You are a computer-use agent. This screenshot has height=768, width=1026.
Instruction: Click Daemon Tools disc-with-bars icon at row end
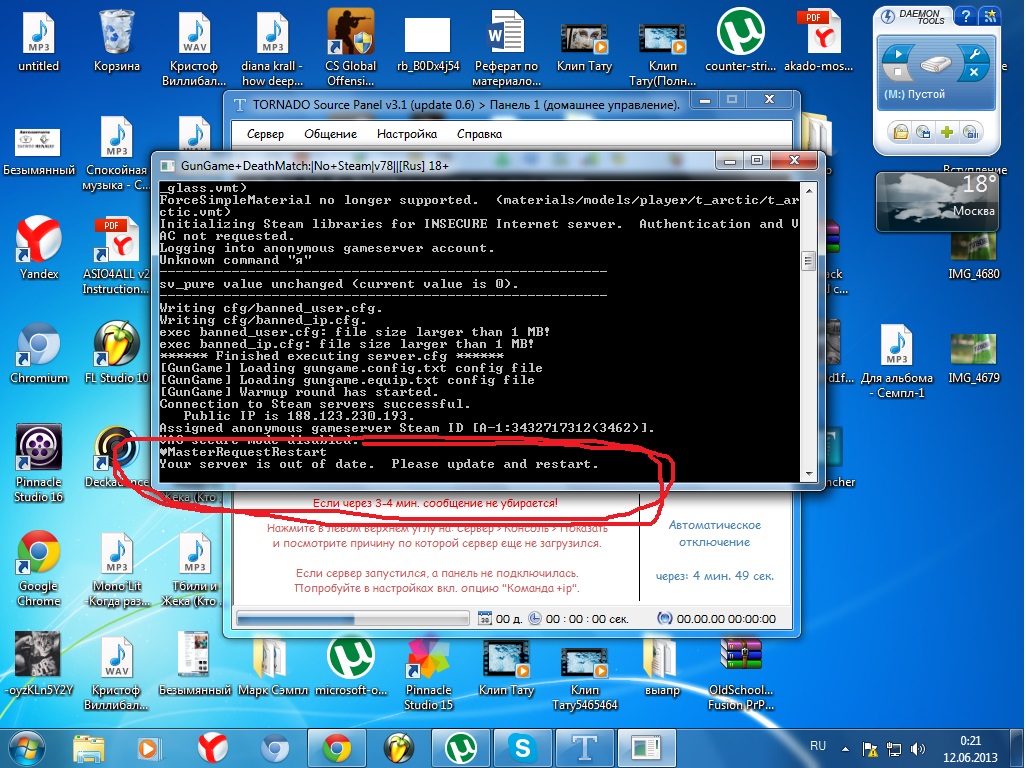[970, 132]
